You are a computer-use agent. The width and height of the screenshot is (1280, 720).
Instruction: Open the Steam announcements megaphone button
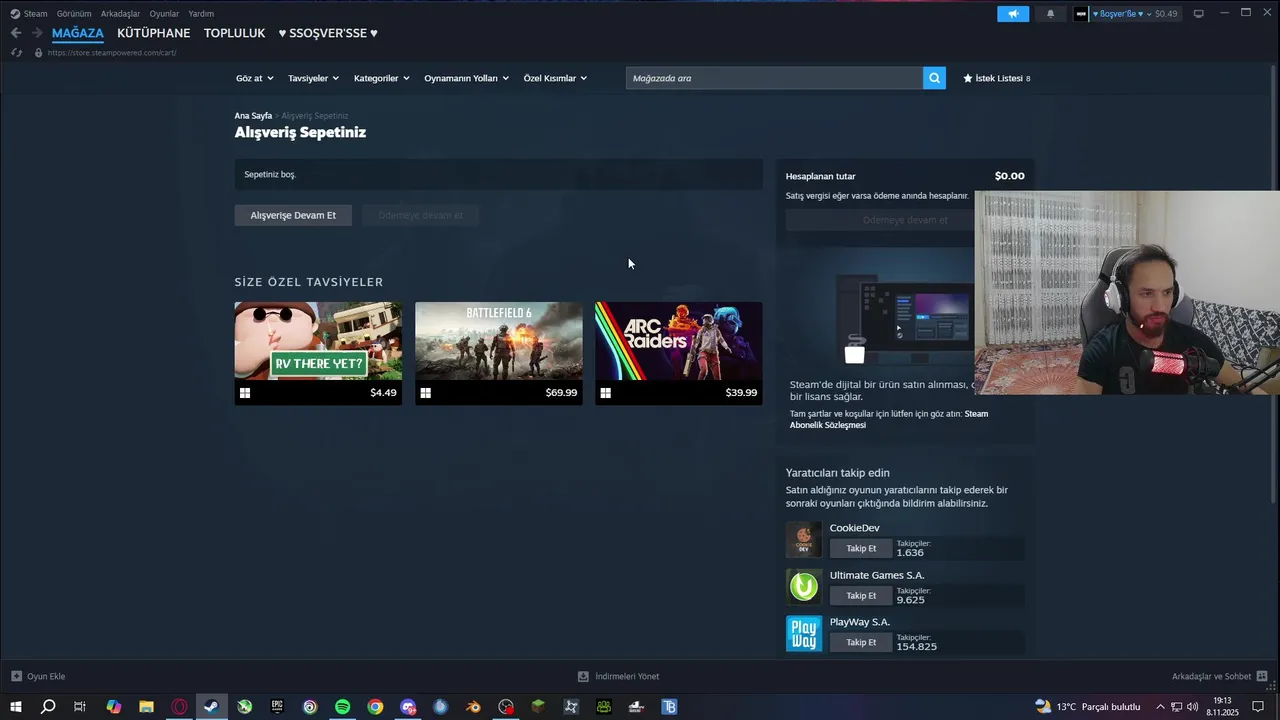(1013, 14)
